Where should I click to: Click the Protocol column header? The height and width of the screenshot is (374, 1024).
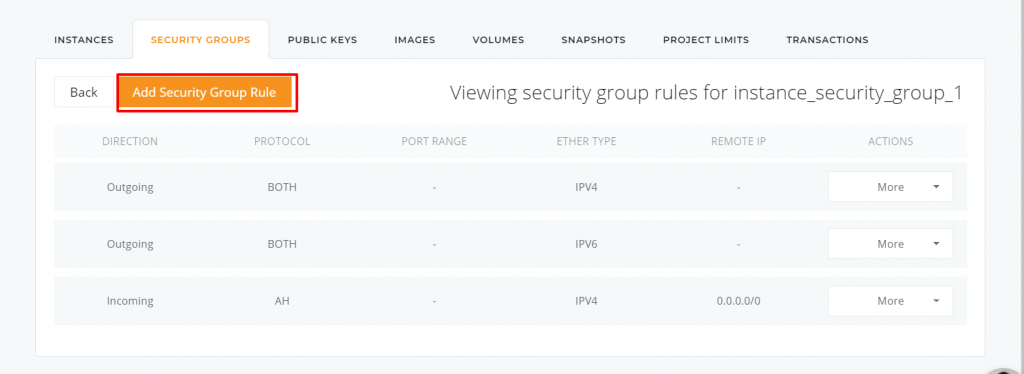click(282, 141)
